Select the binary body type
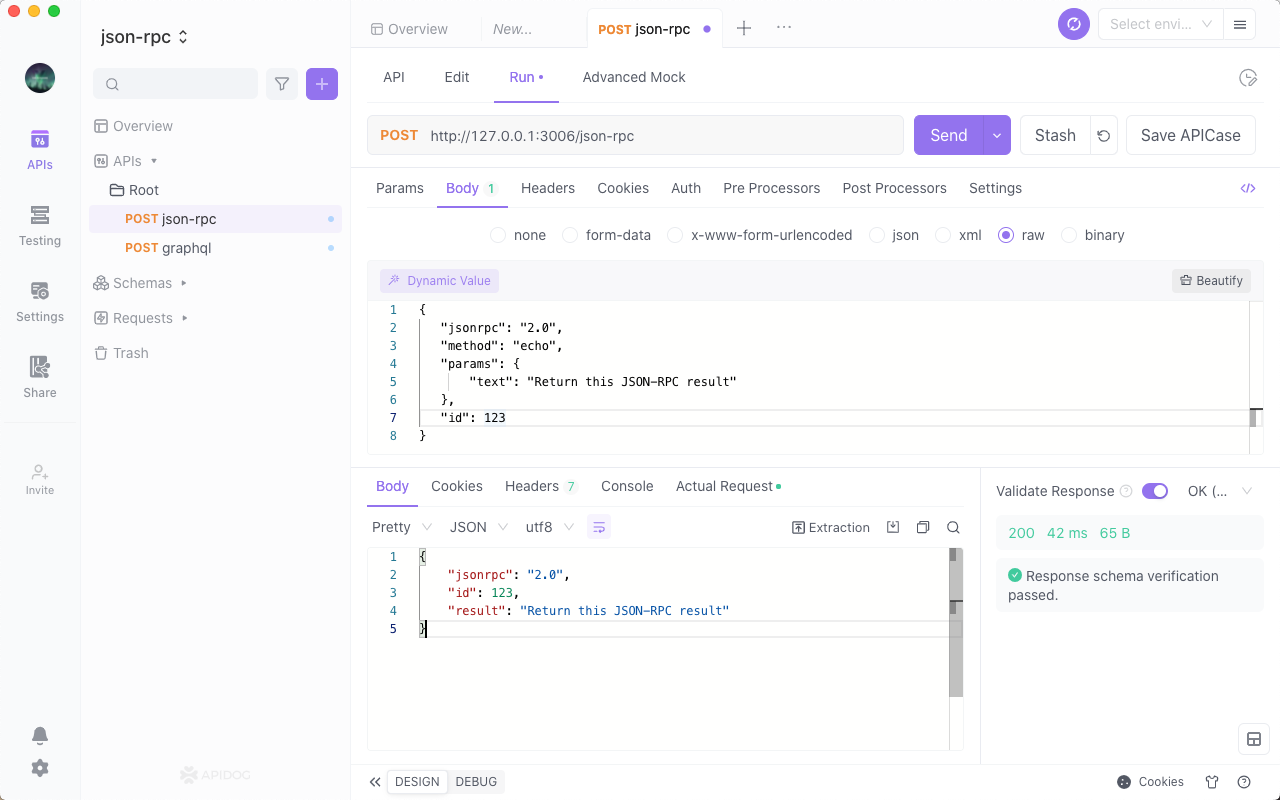This screenshot has height=800, width=1280. (1069, 235)
